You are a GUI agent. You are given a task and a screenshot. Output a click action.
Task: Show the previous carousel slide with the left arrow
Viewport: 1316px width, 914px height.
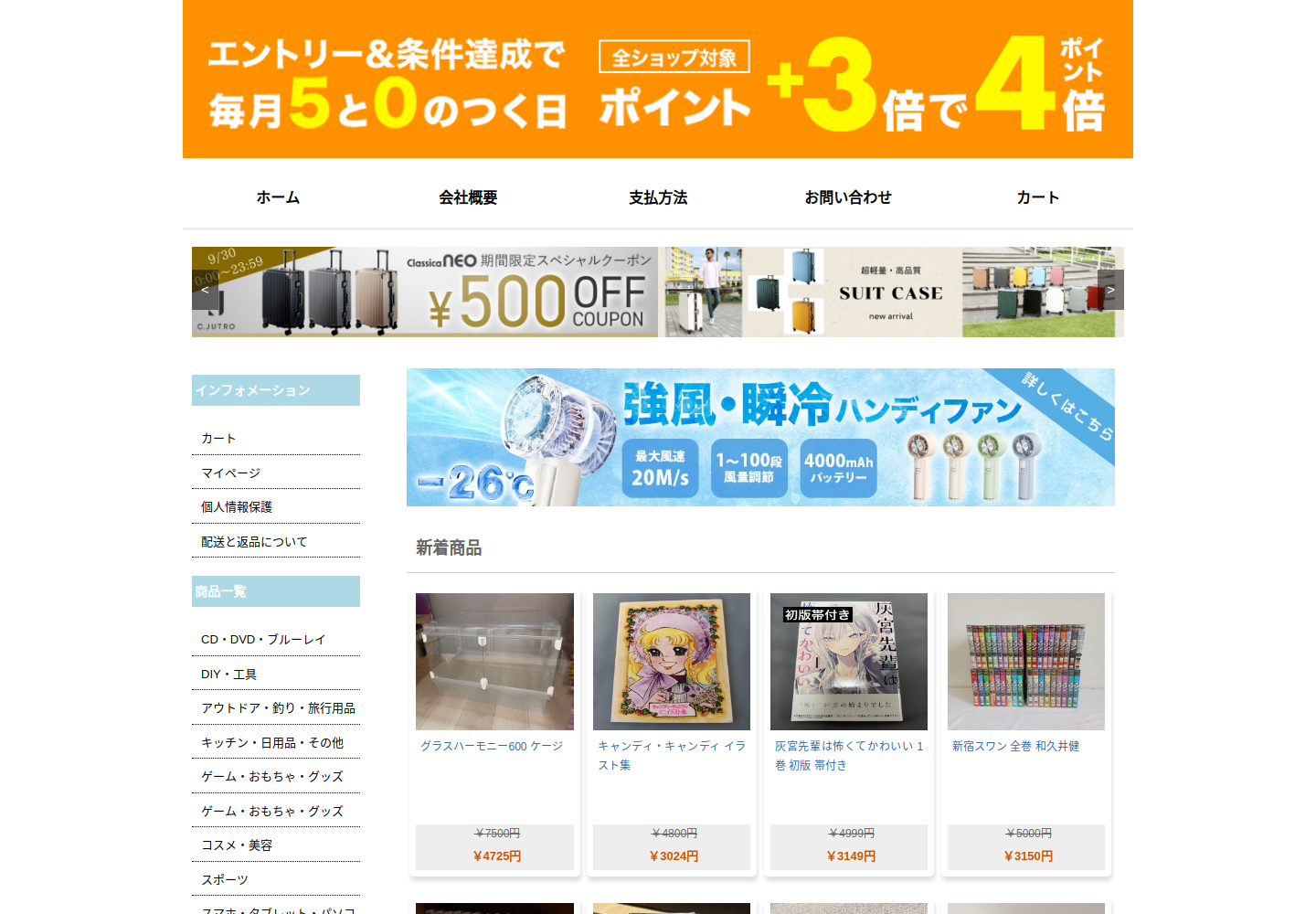pyautogui.click(x=205, y=290)
